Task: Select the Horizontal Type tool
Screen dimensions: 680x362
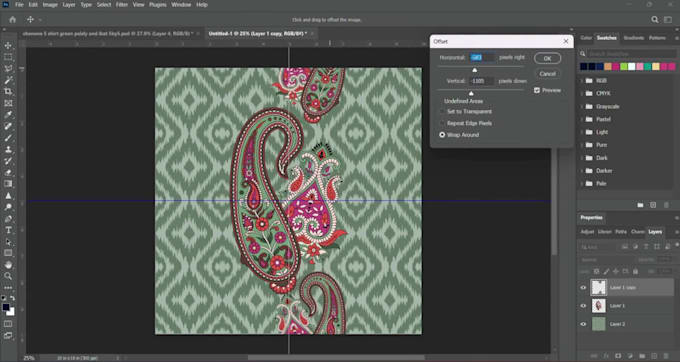Action: (8, 230)
